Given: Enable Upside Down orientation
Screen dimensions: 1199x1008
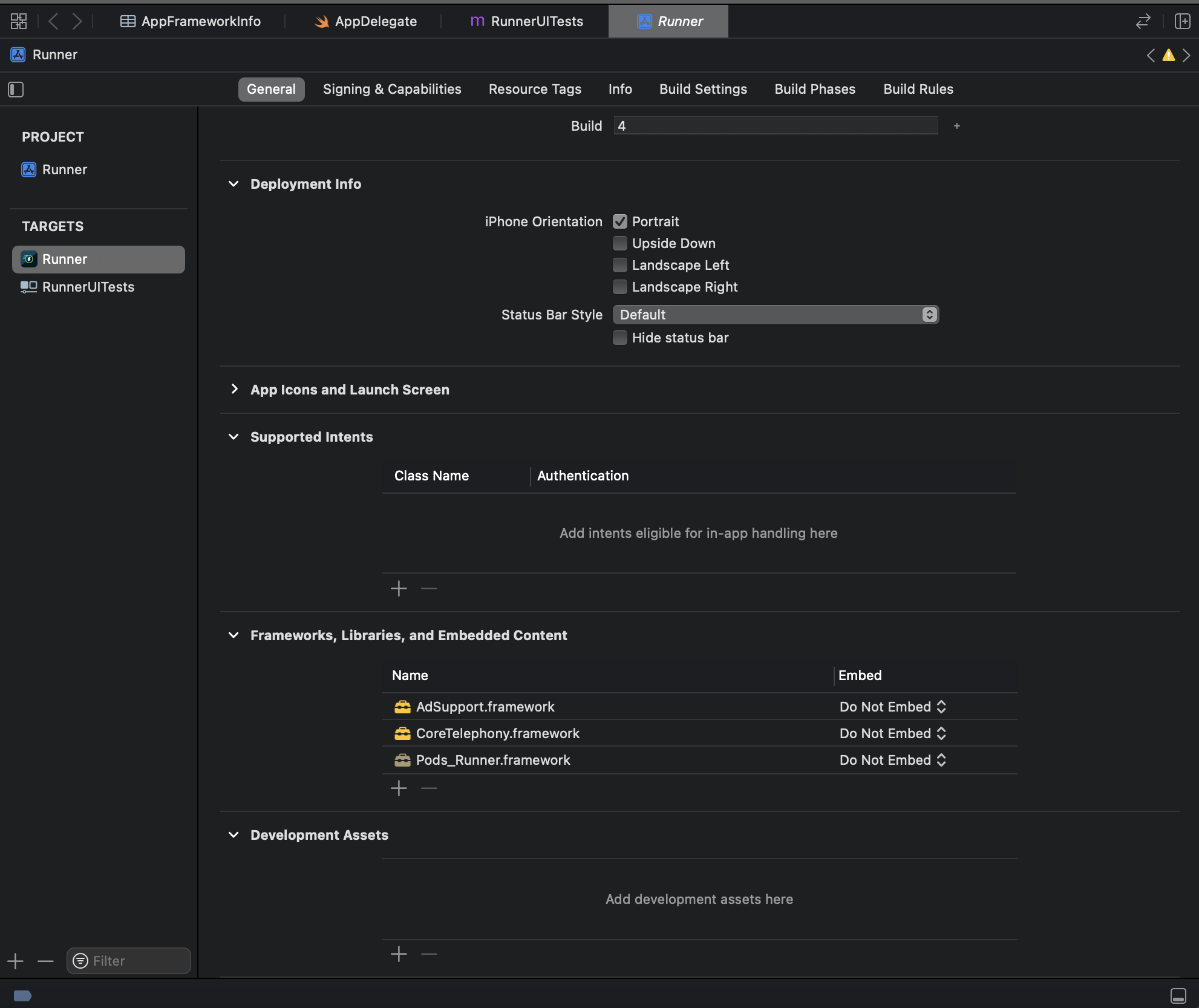Looking at the screenshot, I should pos(619,243).
